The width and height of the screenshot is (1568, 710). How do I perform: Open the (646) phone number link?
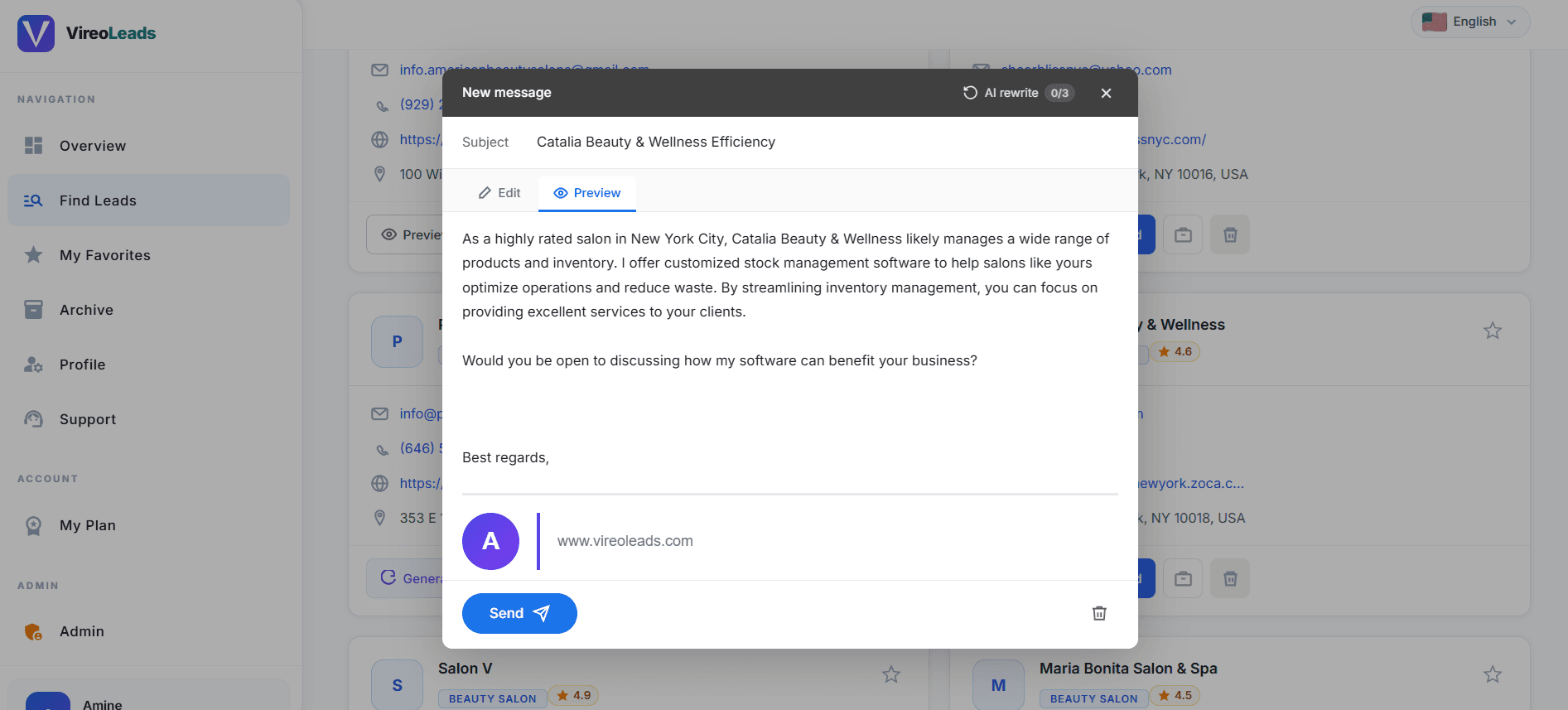coord(421,448)
